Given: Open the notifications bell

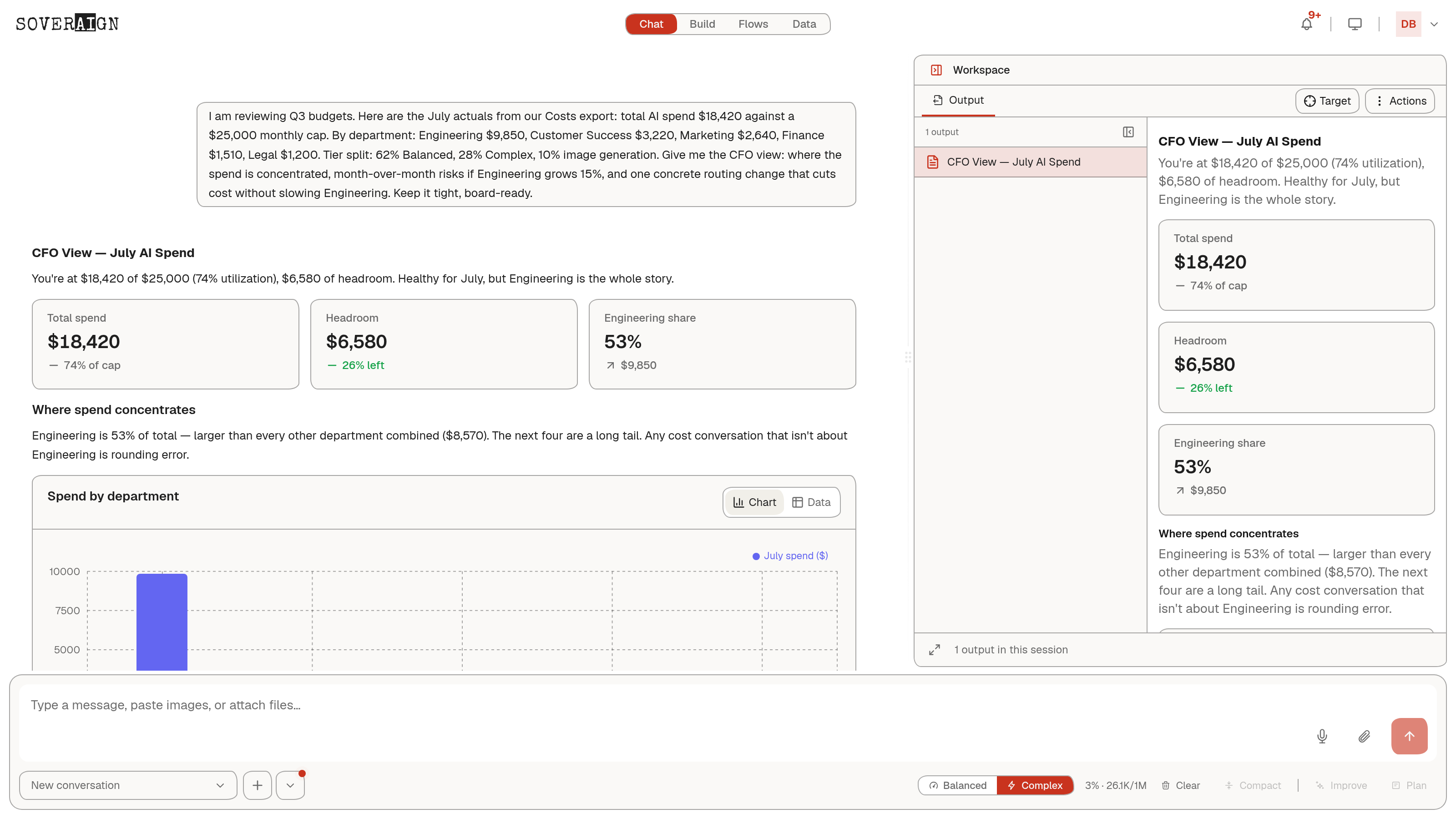Looking at the screenshot, I should tap(1306, 24).
